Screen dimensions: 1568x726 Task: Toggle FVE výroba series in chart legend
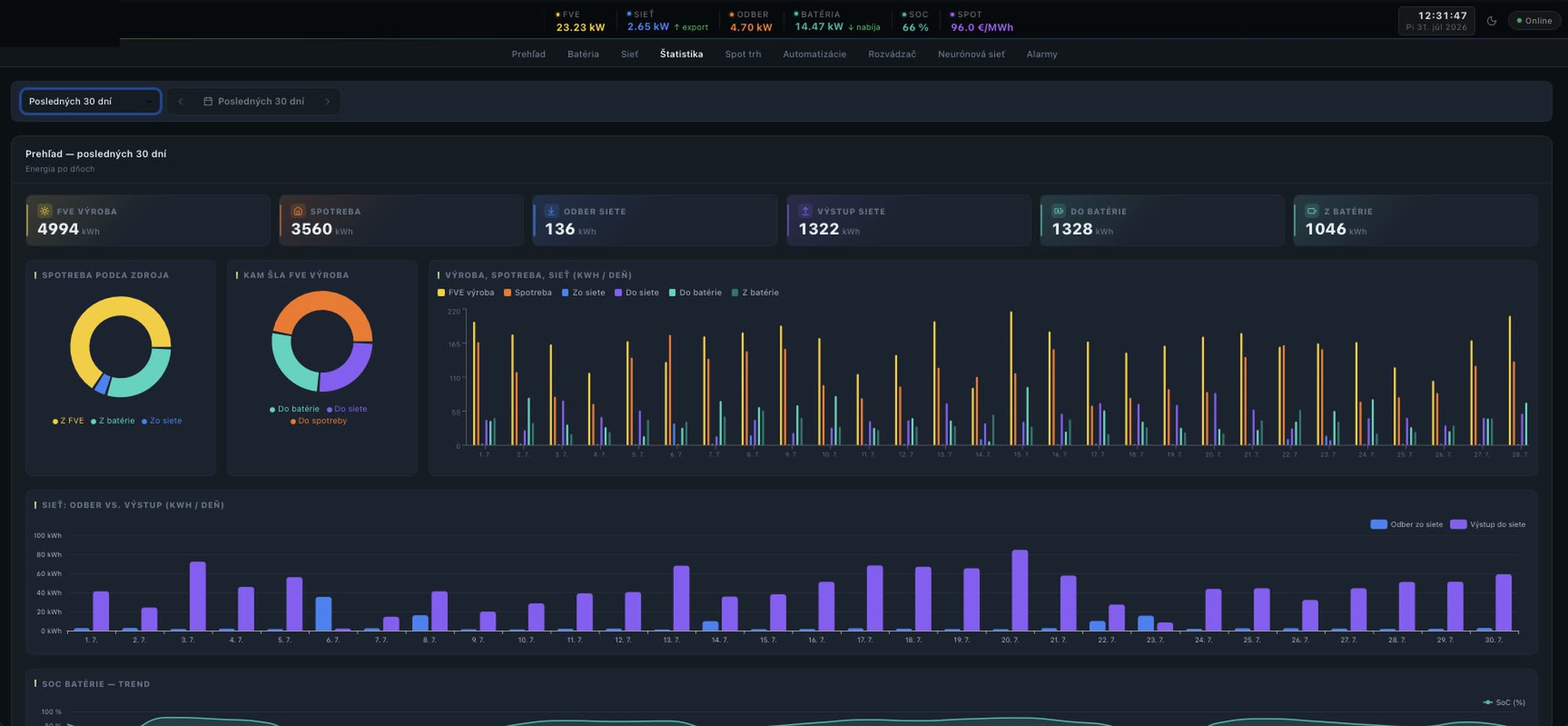(x=466, y=292)
